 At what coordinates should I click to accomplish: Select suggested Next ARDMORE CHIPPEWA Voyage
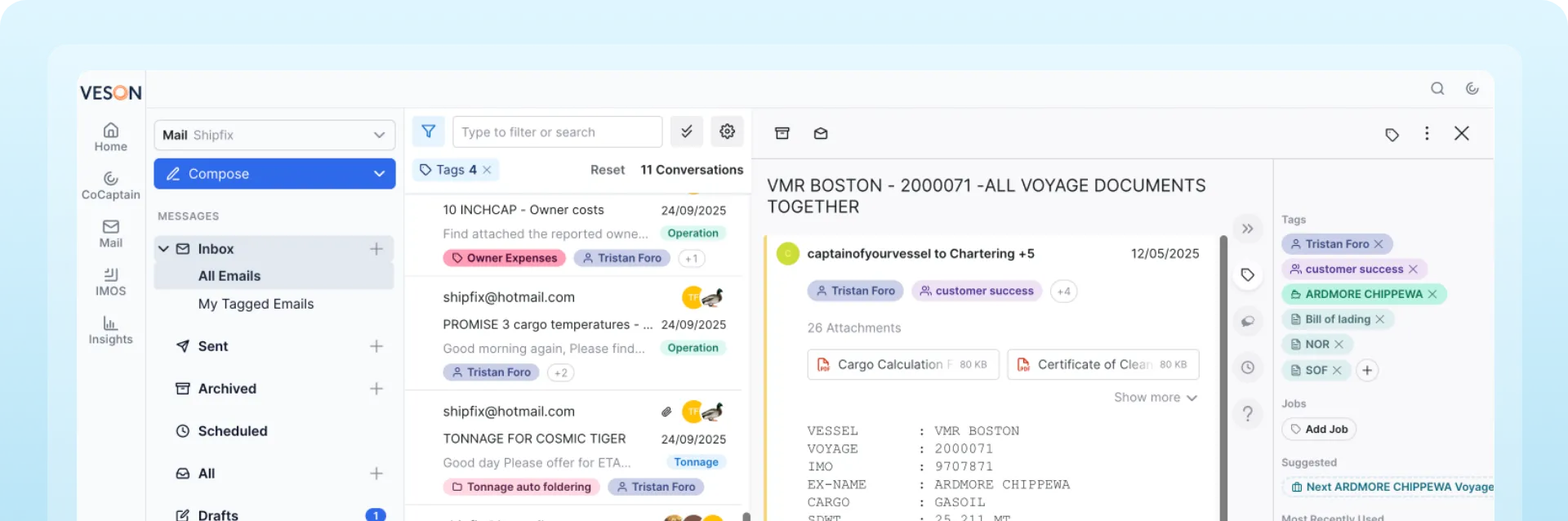pyautogui.click(x=1388, y=487)
